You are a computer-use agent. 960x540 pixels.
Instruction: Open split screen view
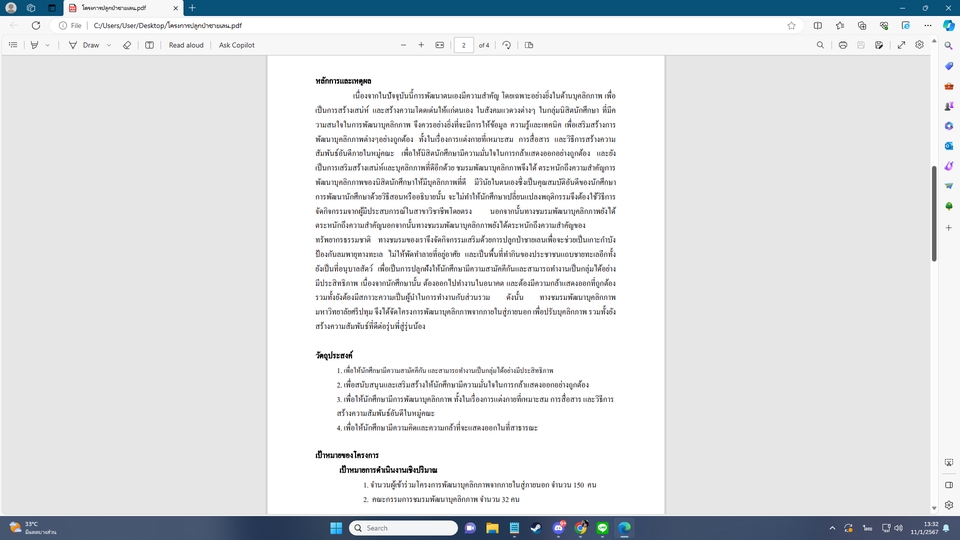817,25
